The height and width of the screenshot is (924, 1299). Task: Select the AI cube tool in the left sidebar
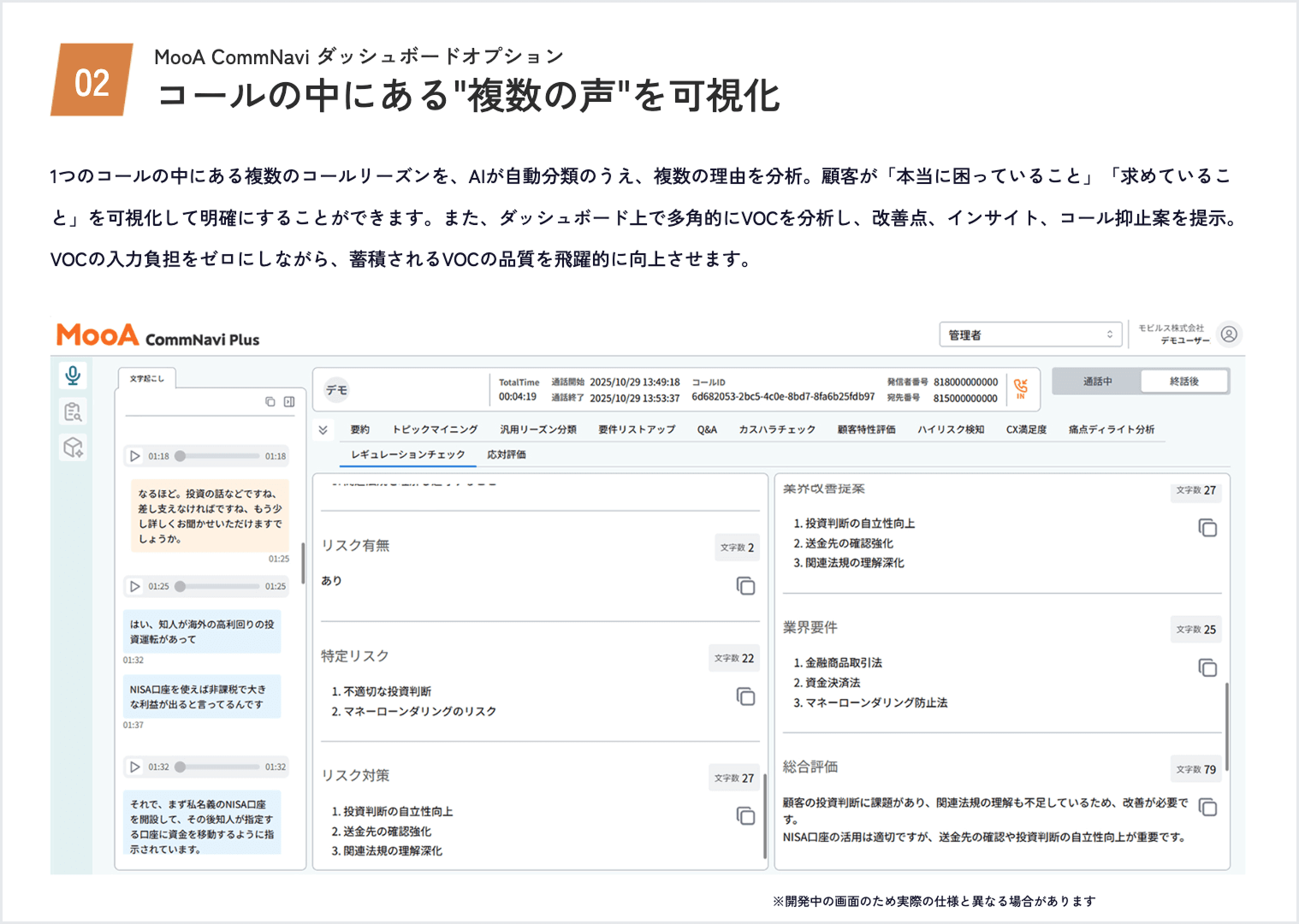coord(73,447)
